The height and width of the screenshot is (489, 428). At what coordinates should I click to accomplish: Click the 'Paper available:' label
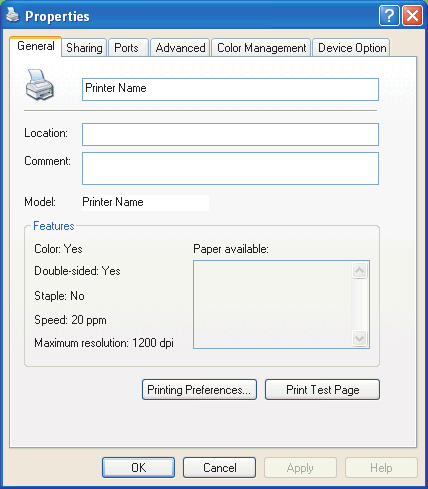coord(231,249)
